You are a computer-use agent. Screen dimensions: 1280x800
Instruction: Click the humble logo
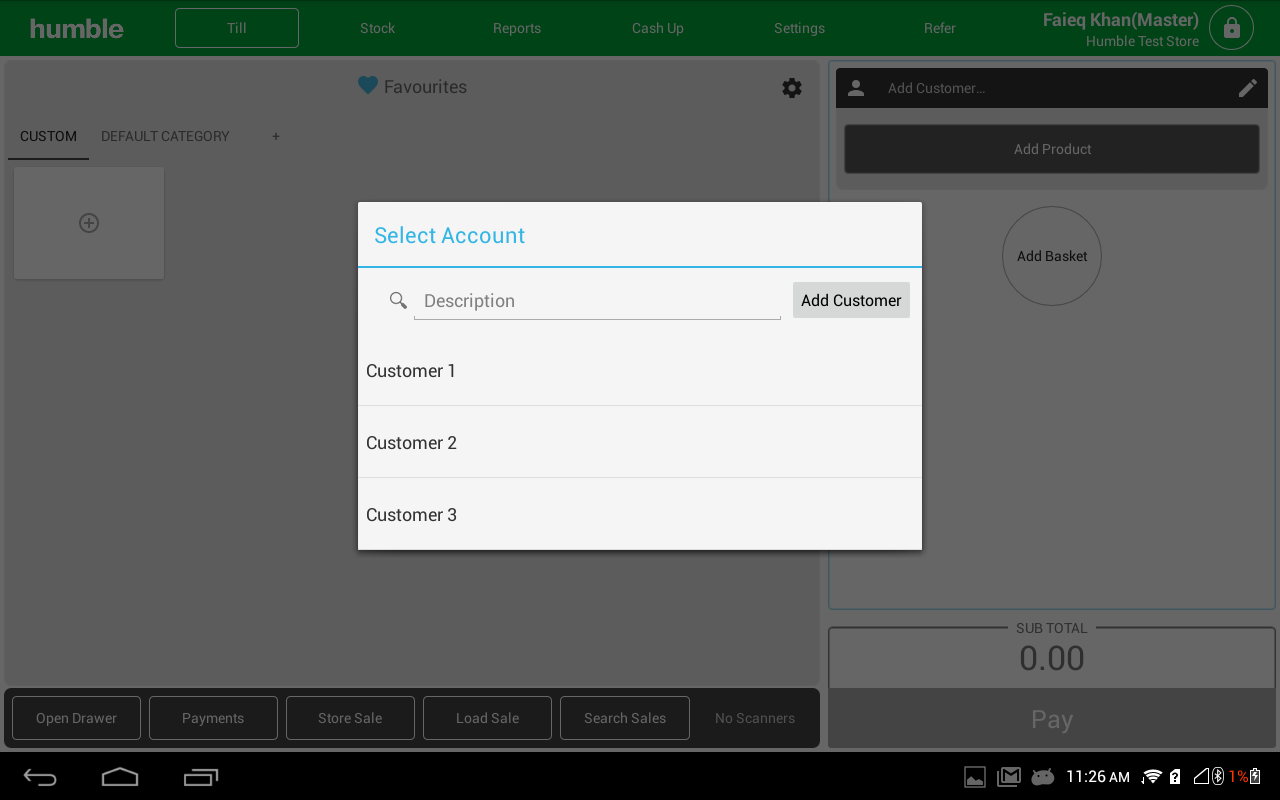tap(77, 28)
